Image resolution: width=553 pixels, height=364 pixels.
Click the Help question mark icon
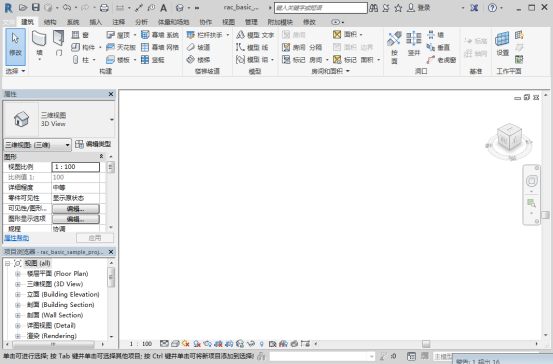click(x=492, y=8)
